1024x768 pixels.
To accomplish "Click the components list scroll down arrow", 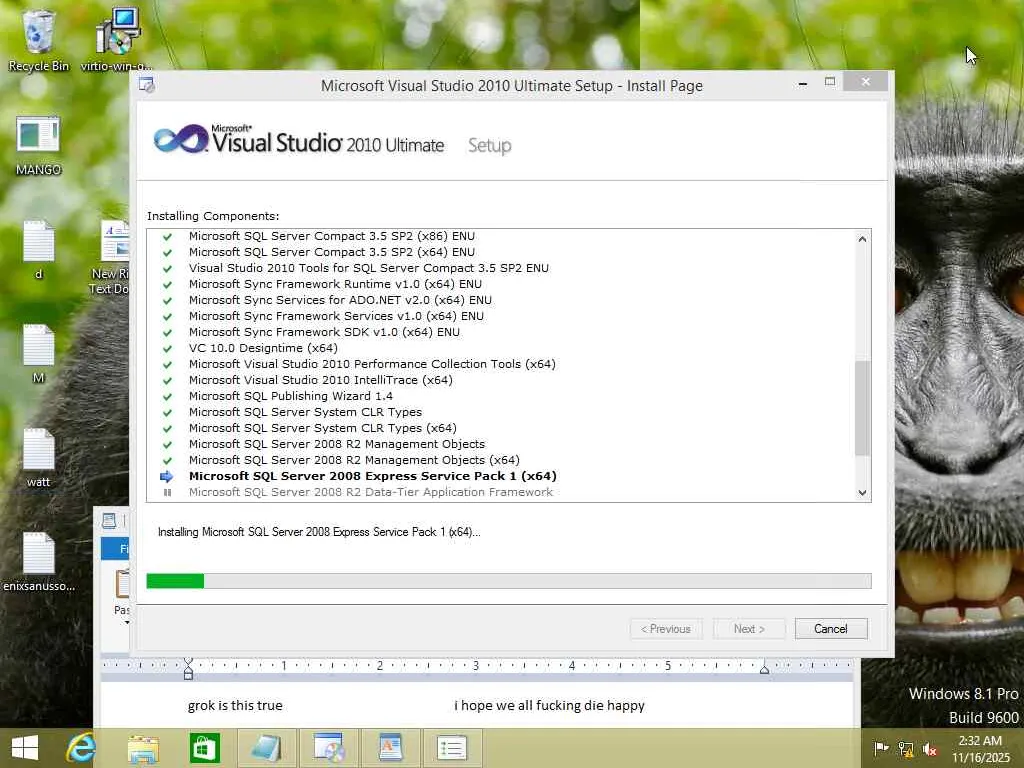I will 863,492.
